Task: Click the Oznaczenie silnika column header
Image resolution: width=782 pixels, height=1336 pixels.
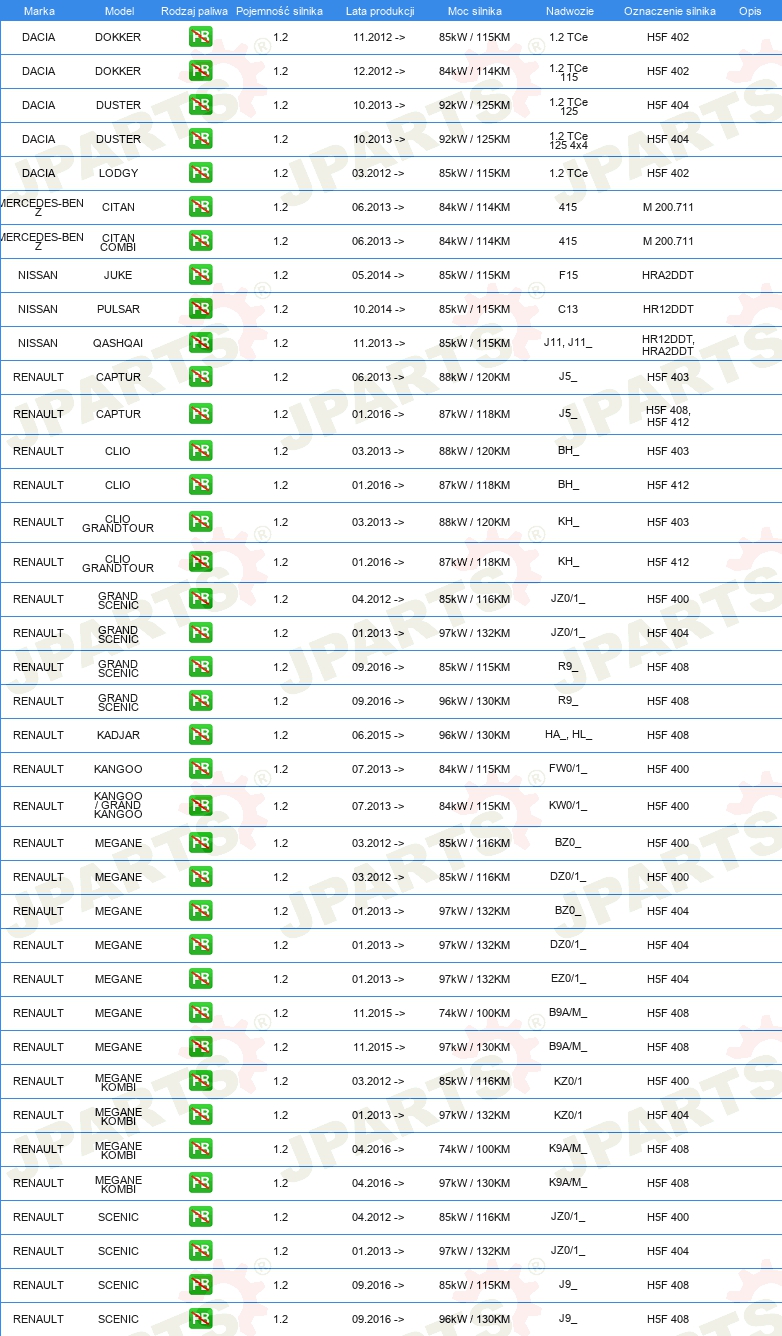Action: coord(669,11)
